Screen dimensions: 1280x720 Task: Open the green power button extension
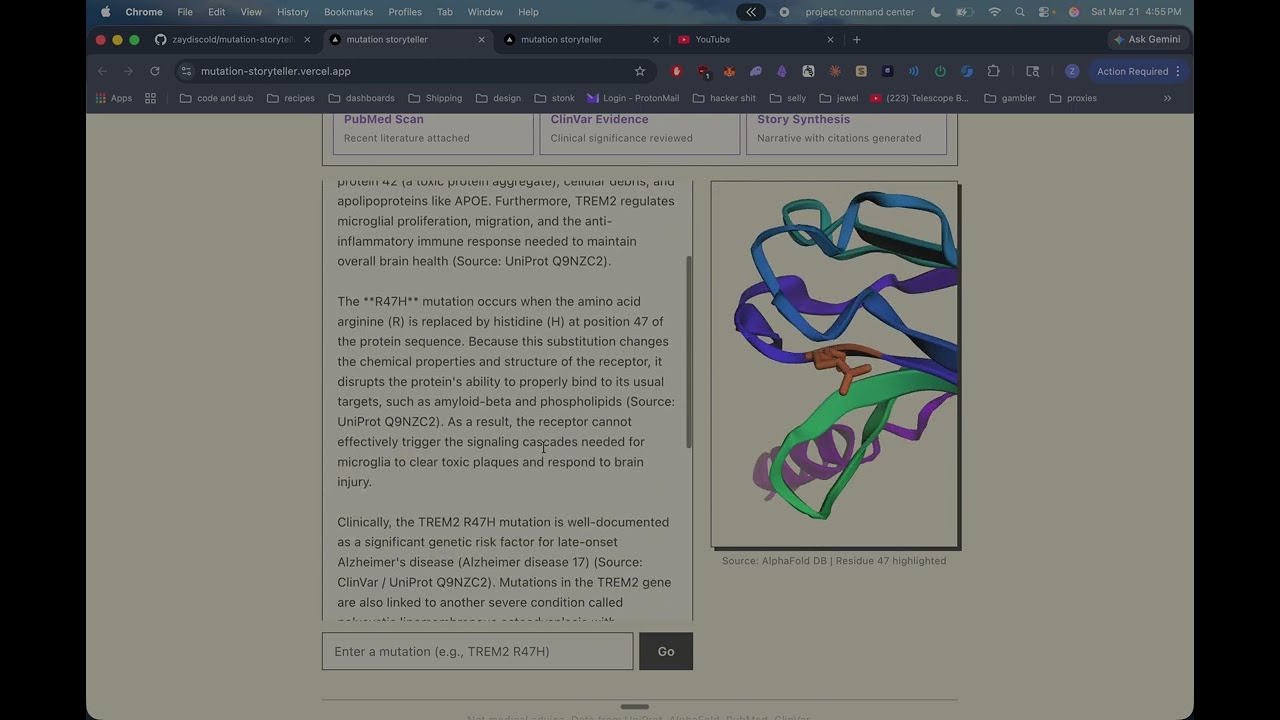(x=940, y=71)
